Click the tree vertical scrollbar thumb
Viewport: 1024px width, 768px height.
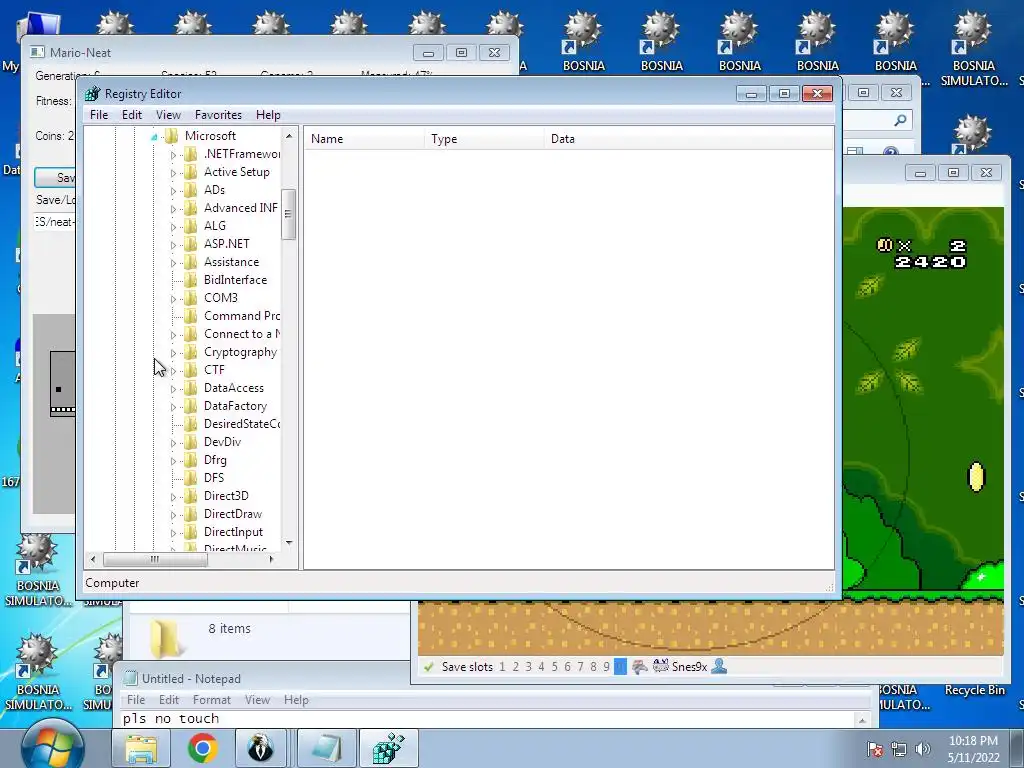click(x=288, y=214)
